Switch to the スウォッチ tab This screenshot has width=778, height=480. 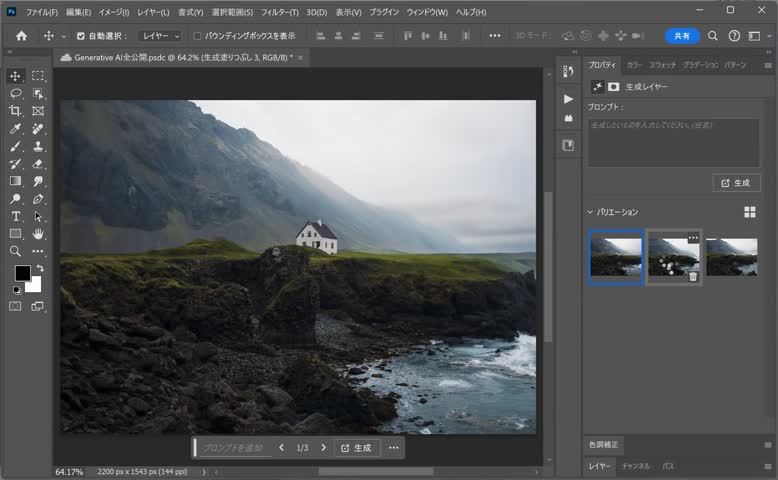coord(662,65)
